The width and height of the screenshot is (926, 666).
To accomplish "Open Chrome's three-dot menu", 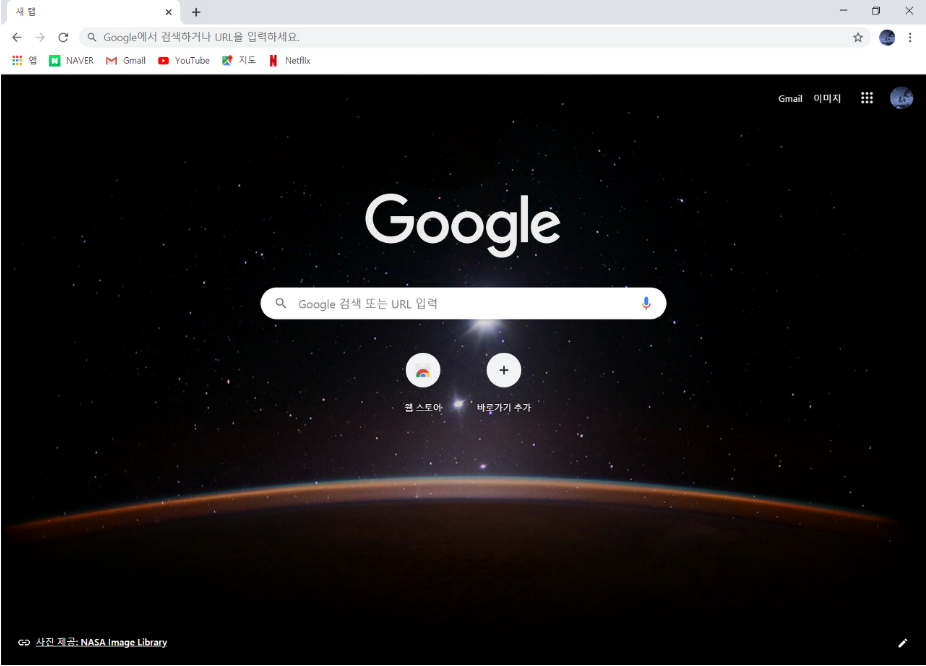I will point(910,37).
